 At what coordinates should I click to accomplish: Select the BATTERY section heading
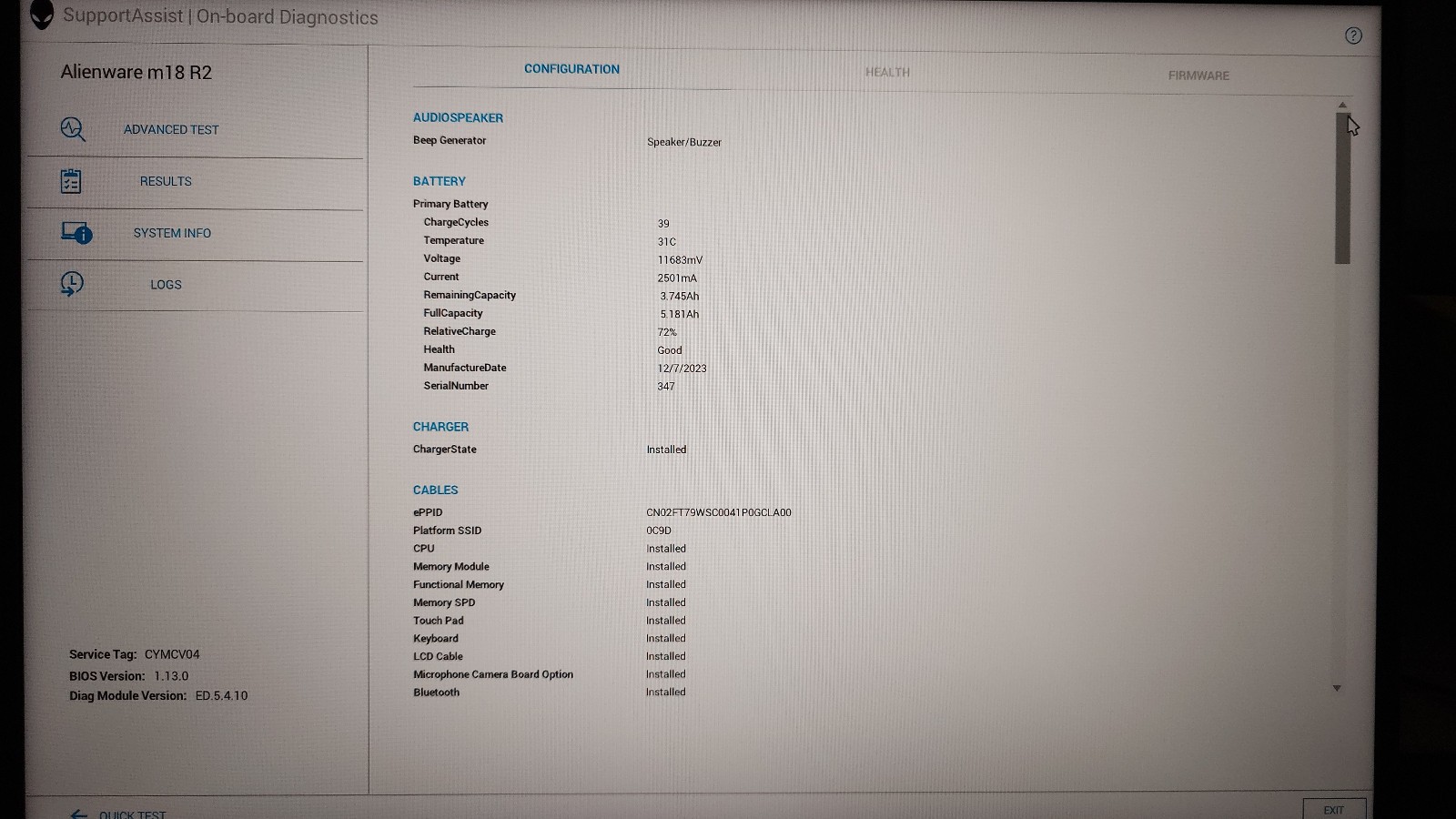tap(439, 181)
